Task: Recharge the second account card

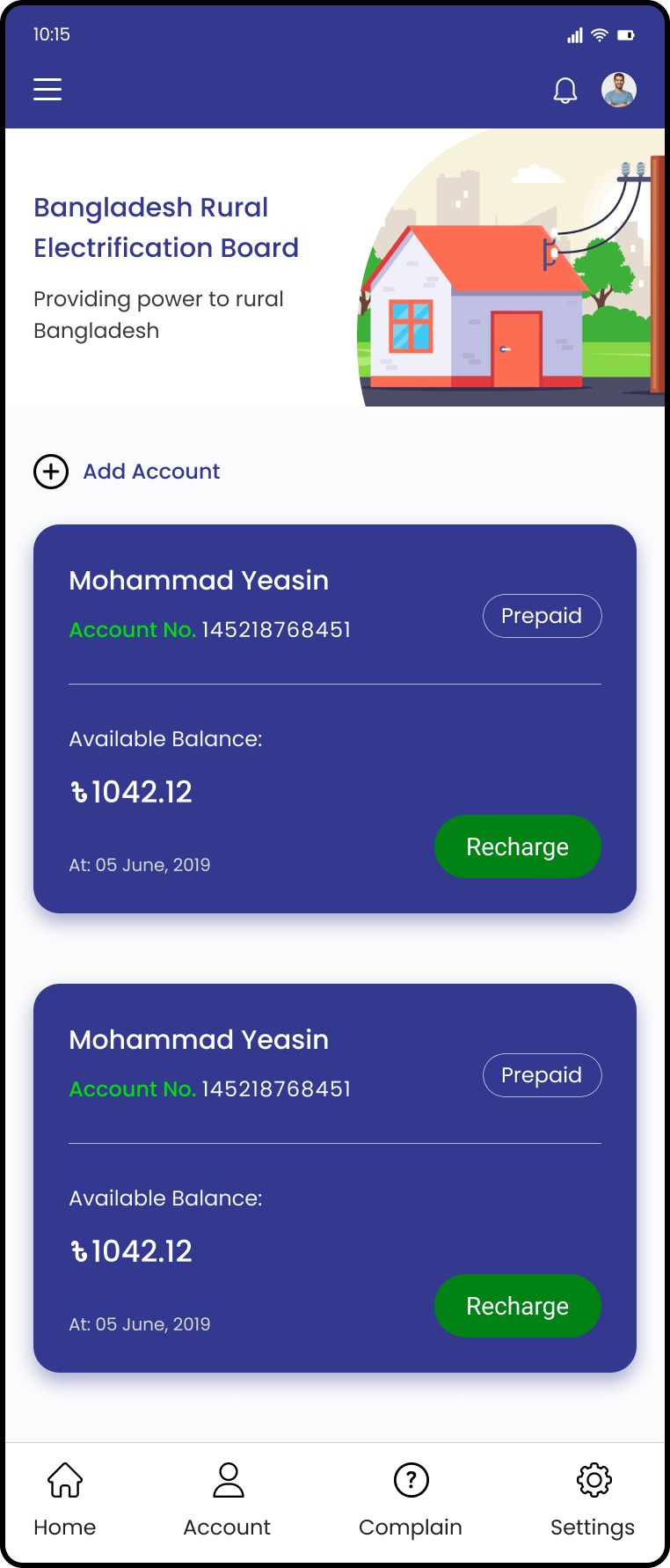Action: click(518, 1306)
